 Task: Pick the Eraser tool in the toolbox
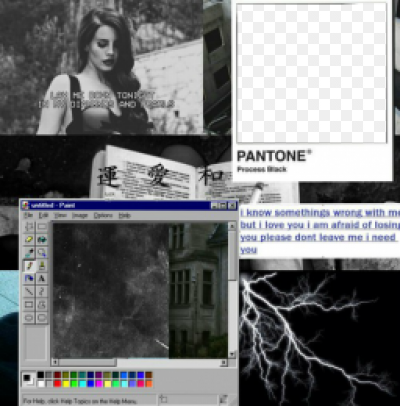point(29,240)
